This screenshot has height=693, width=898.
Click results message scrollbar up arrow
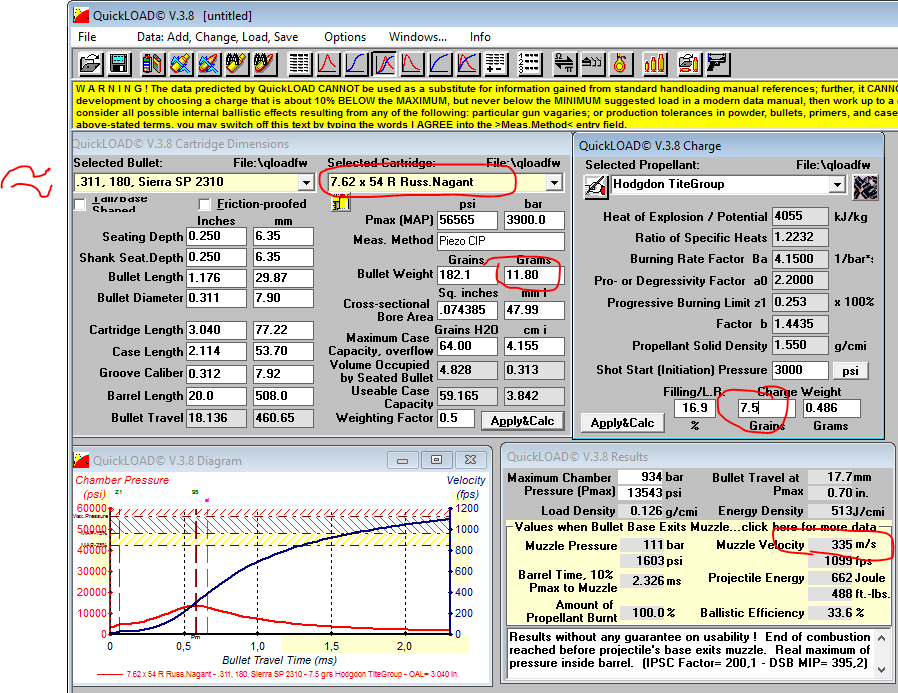pos(882,637)
